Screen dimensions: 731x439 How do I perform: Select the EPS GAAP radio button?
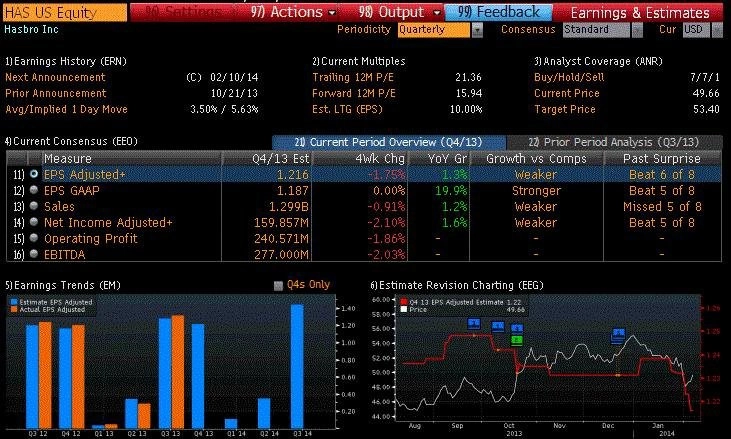point(34,190)
